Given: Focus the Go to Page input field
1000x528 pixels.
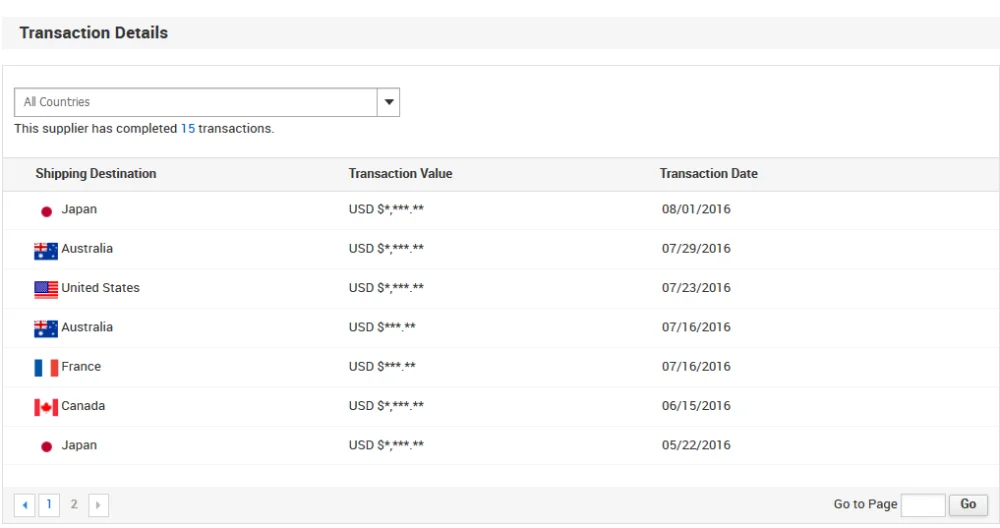Looking at the screenshot, I should pyautogui.click(x=922, y=505).
